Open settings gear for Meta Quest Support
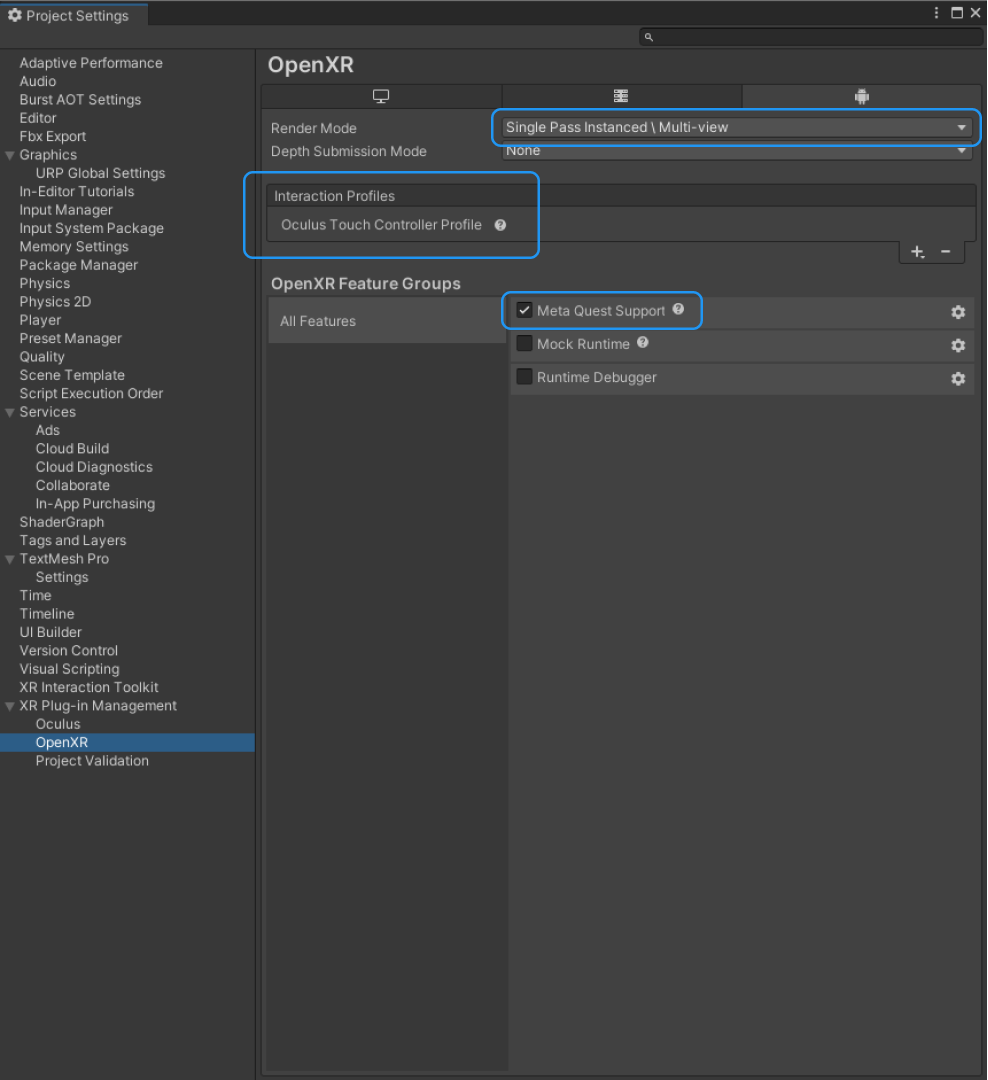The height and width of the screenshot is (1080, 988). click(957, 312)
